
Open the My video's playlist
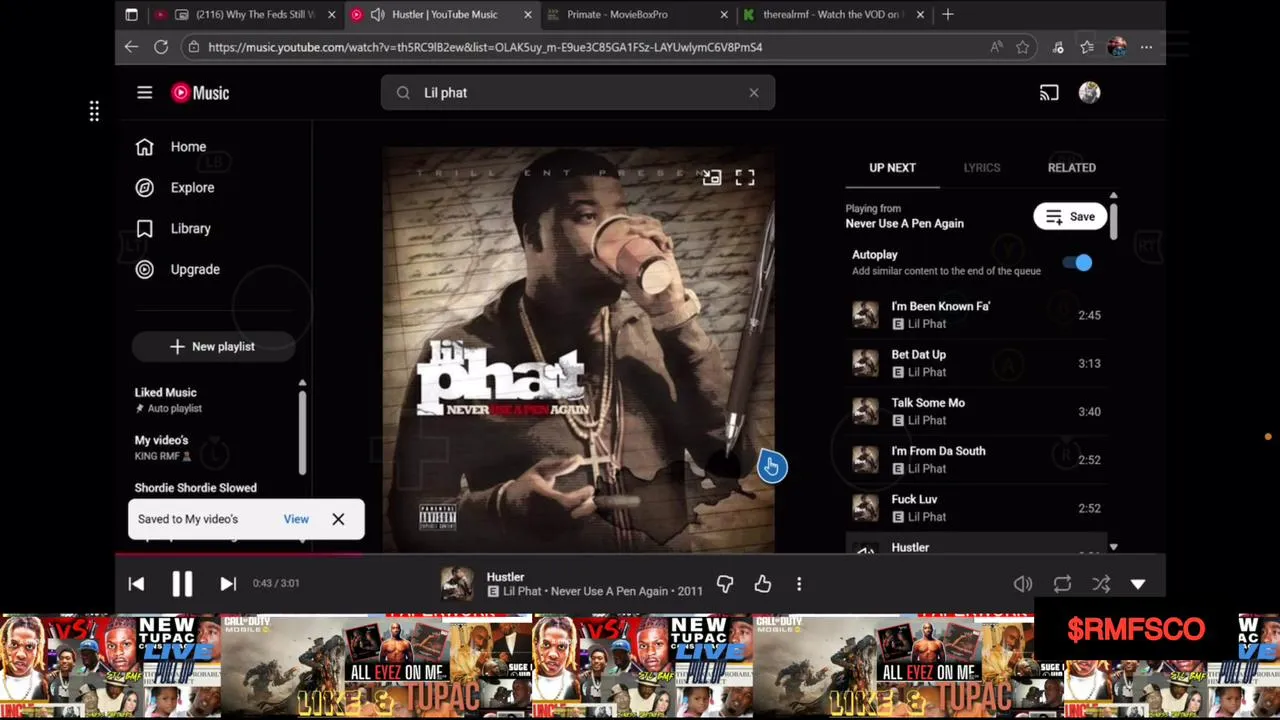pyautogui.click(x=163, y=448)
